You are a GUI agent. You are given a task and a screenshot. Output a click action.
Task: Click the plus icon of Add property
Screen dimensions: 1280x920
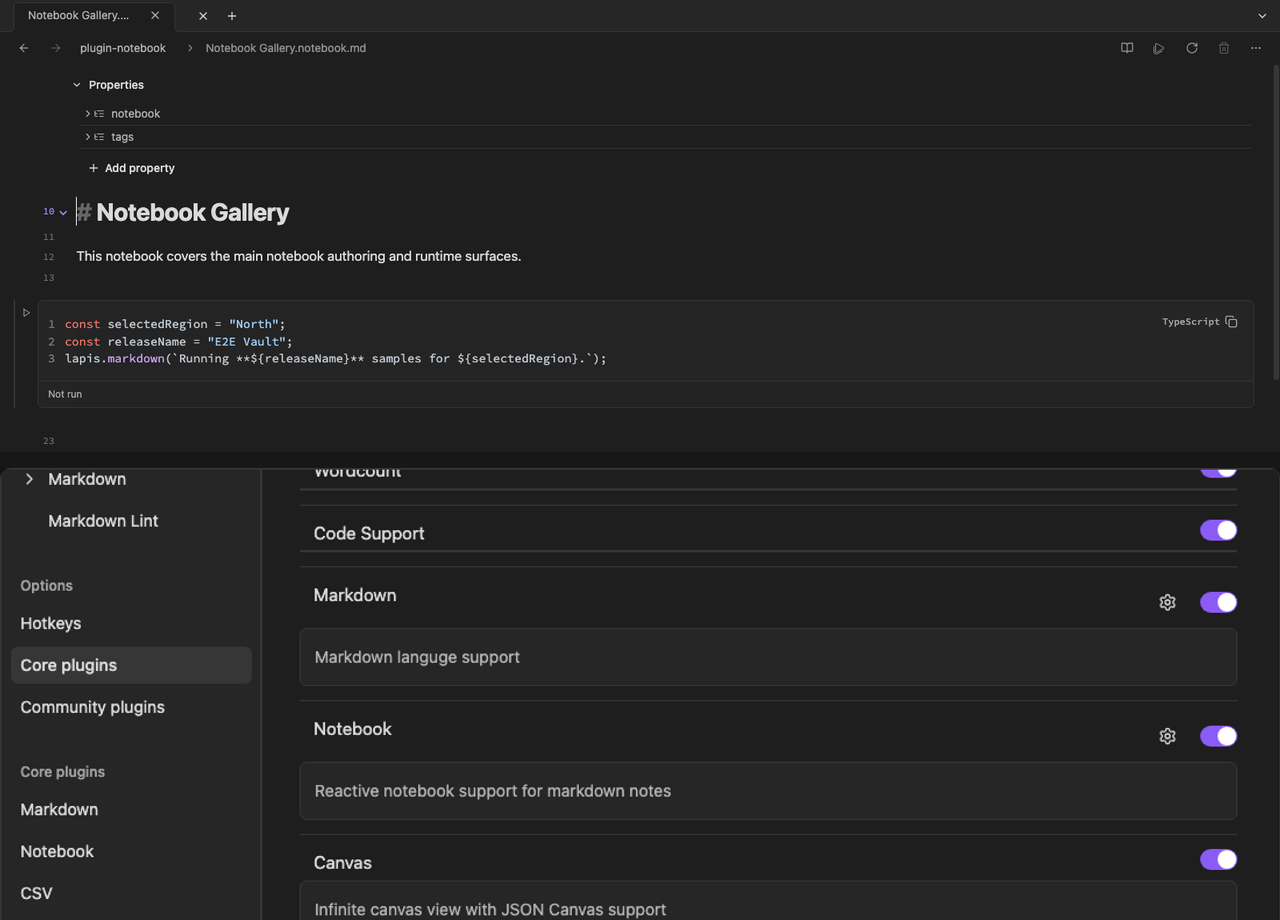coord(93,168)
